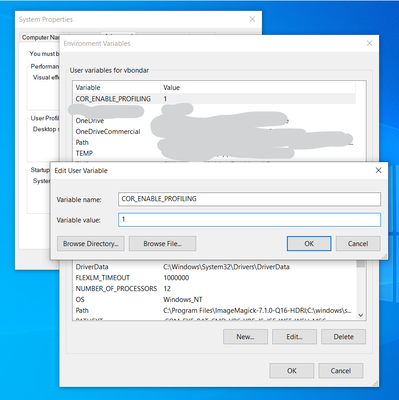399x400 pixels.
Task: Focus the Variable value input field
Action: [249, 220]
